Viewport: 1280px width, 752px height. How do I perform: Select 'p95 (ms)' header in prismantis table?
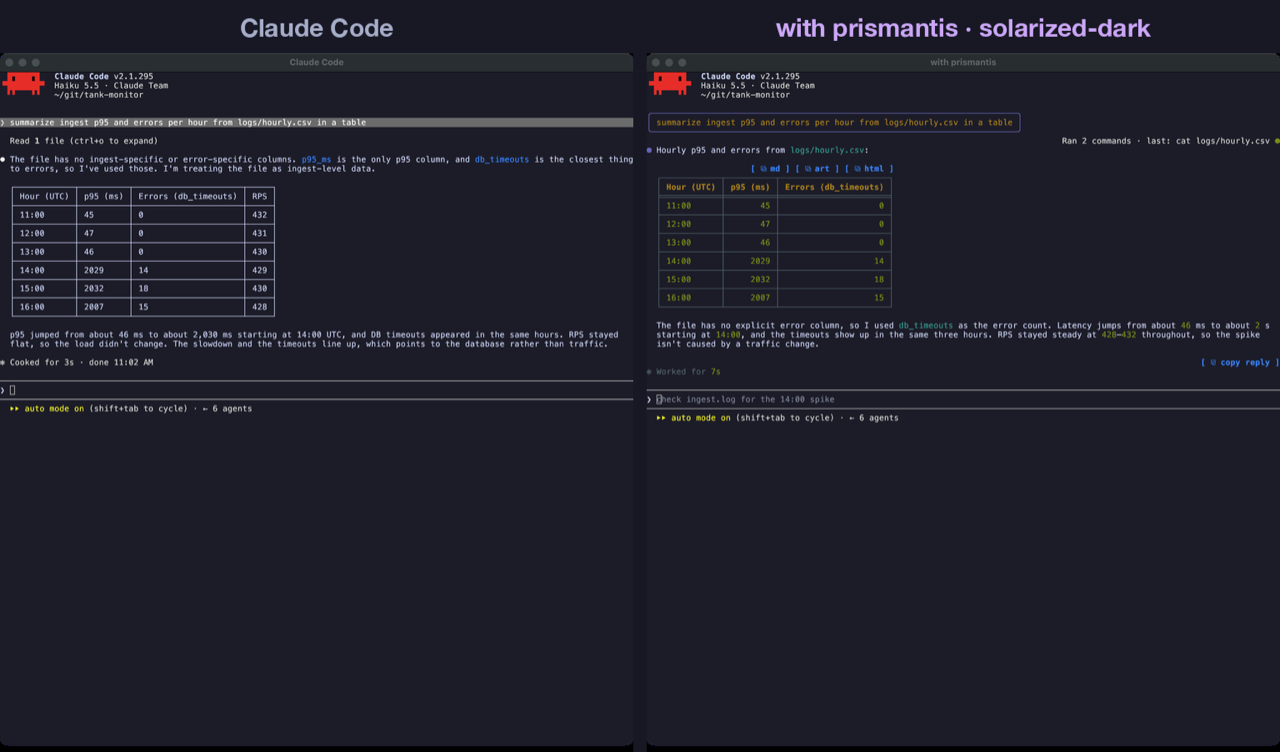[x=750, y=187]
